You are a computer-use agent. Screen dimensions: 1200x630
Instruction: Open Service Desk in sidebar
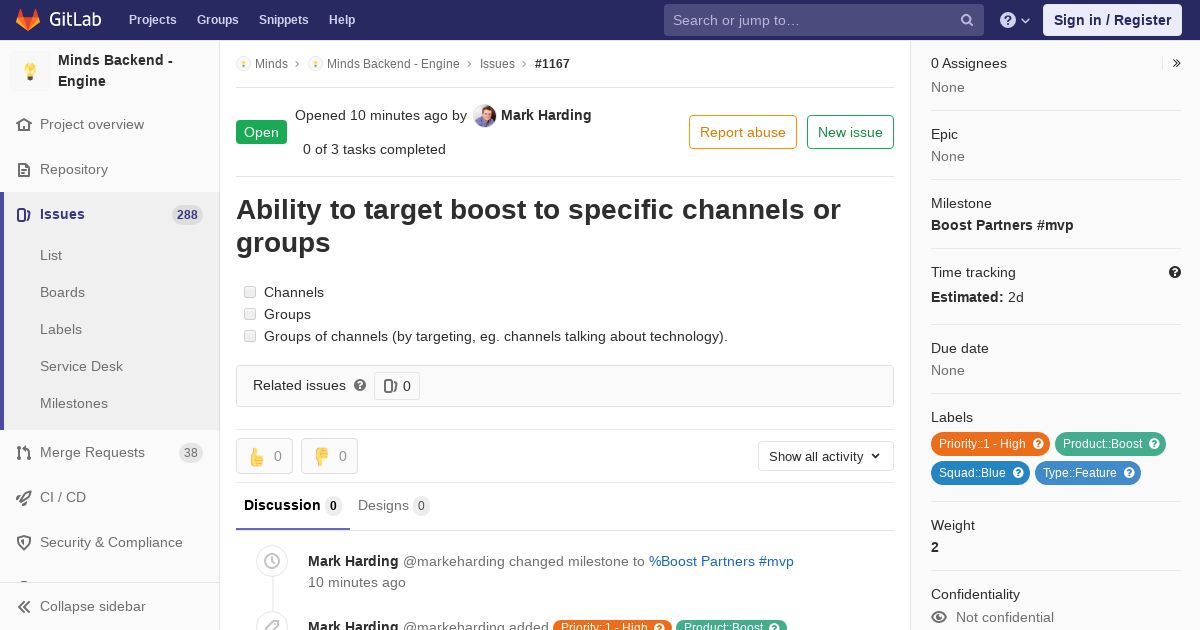coord(81,367)
